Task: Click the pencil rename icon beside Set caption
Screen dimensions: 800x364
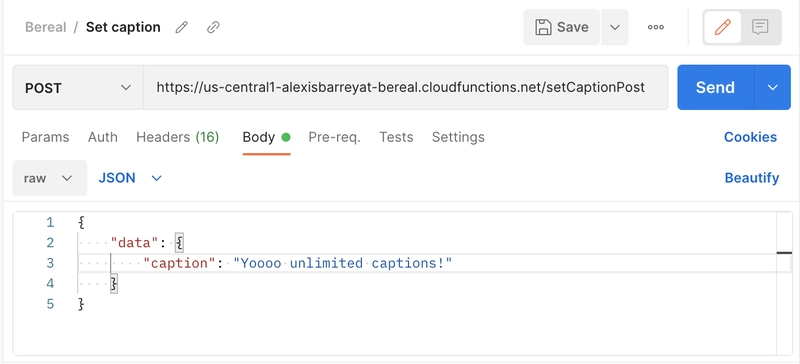Action: tap(181, 27)
